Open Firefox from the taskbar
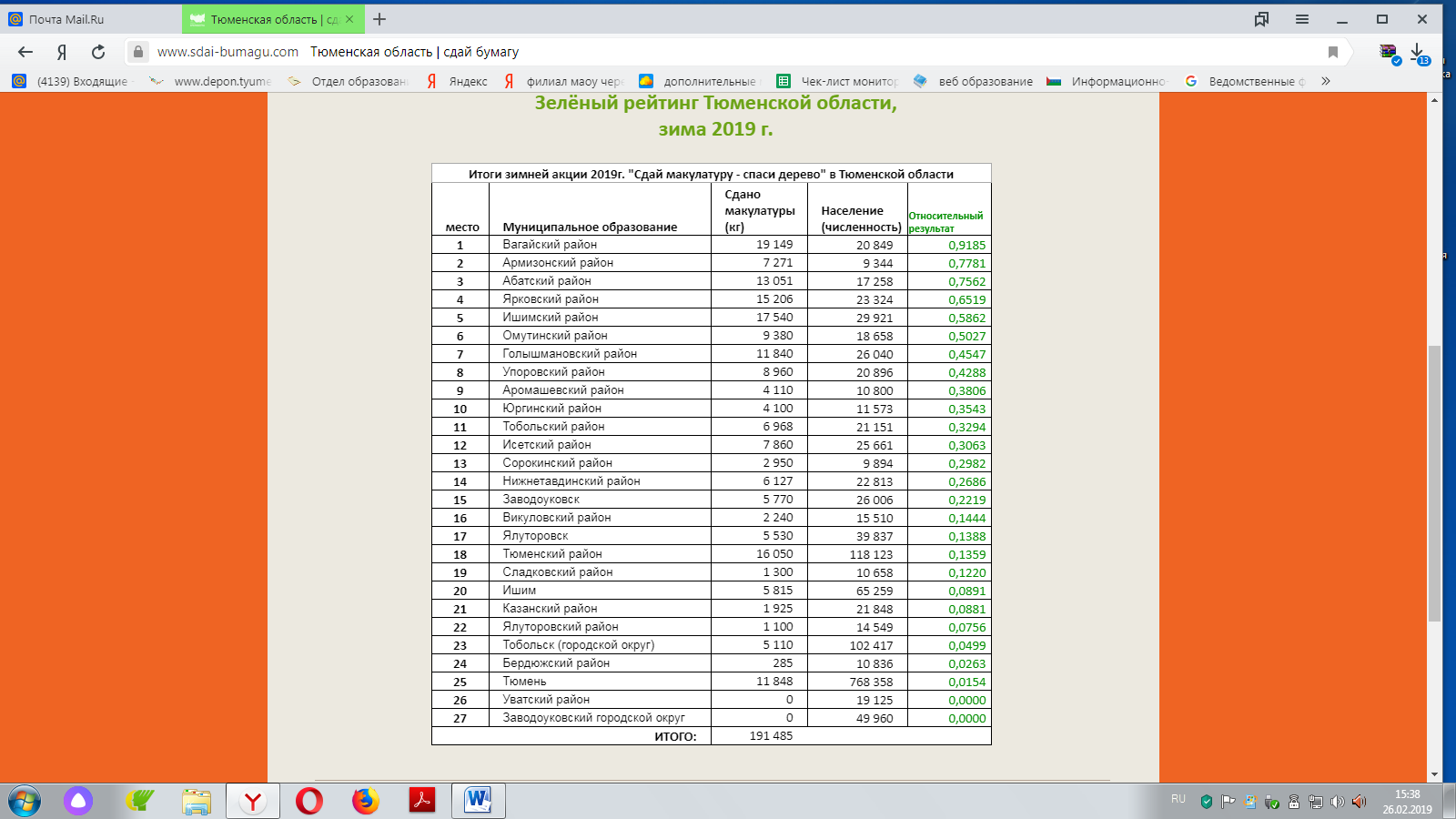 click(366, 801)
